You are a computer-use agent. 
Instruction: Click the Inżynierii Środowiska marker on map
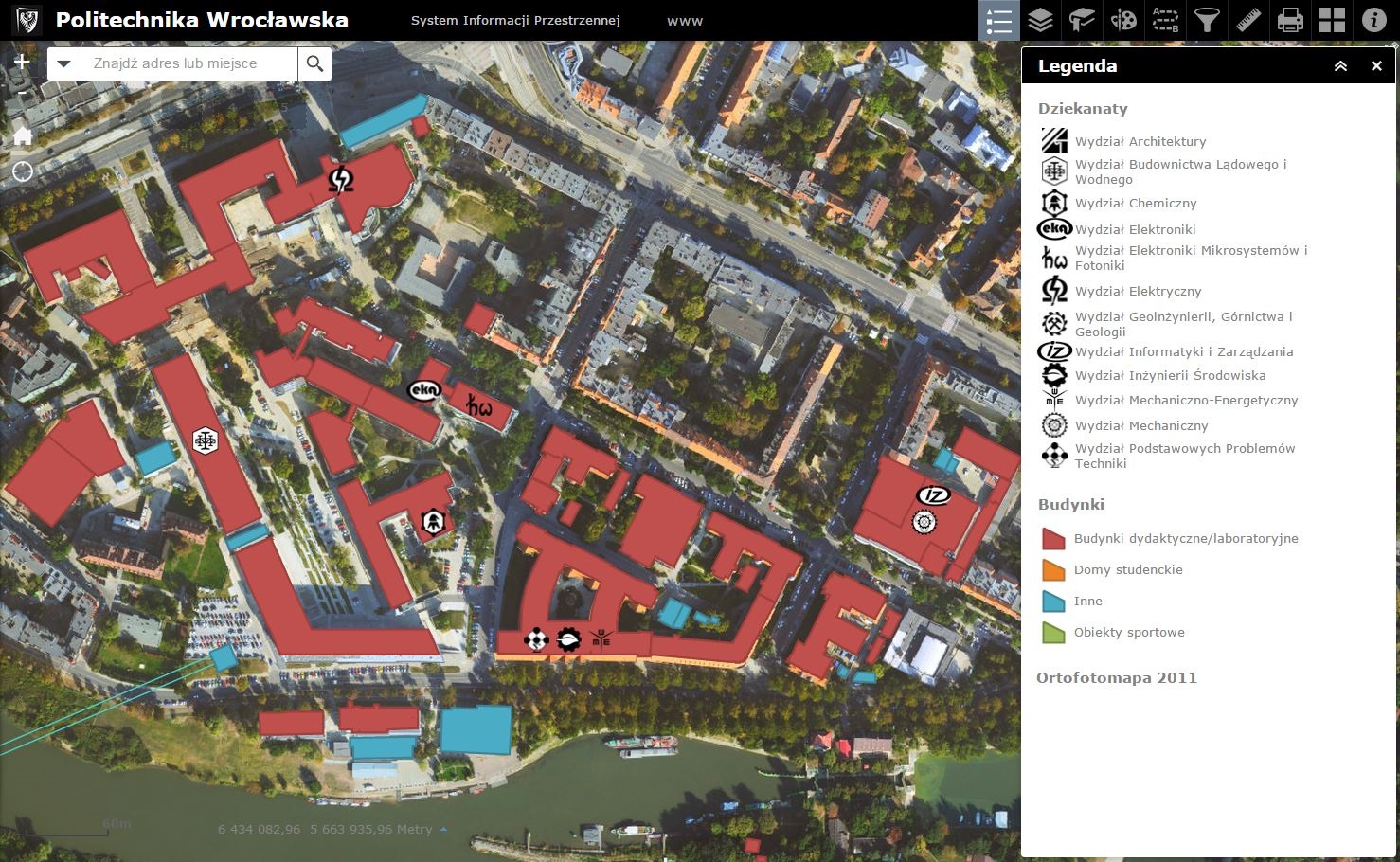click(568, 639)
